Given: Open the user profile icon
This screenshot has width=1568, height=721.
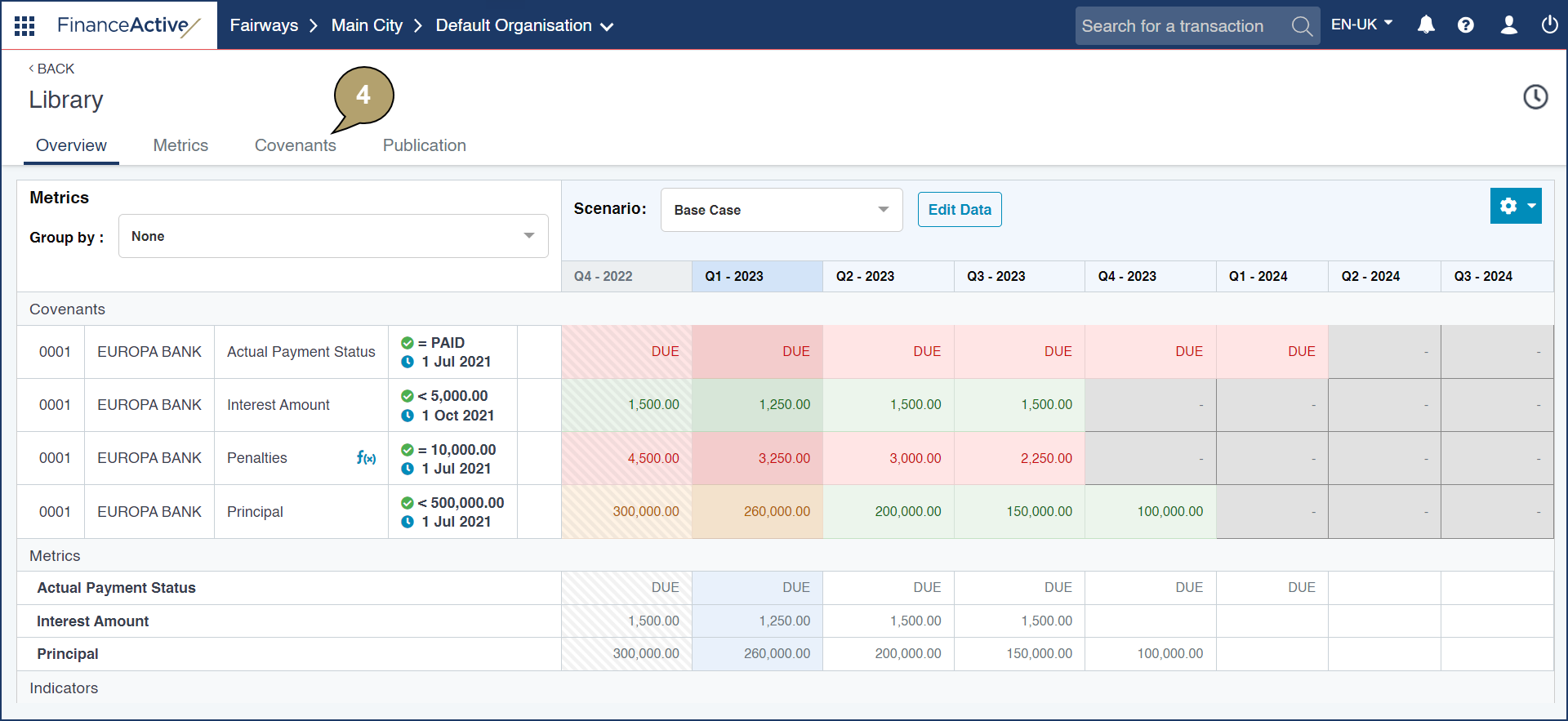Looking at the screenshot, I should pos(1508,25).
